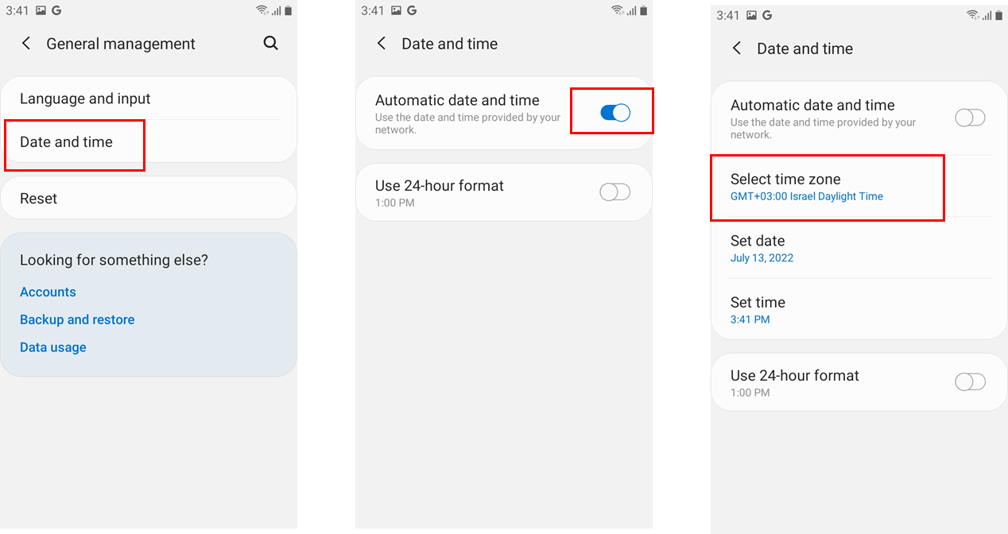Toggle 24-hour format in middle screen
Image resolution: width=1008 pixels, height=534 pixels.
pyautogui.click(x=615, y=192)
